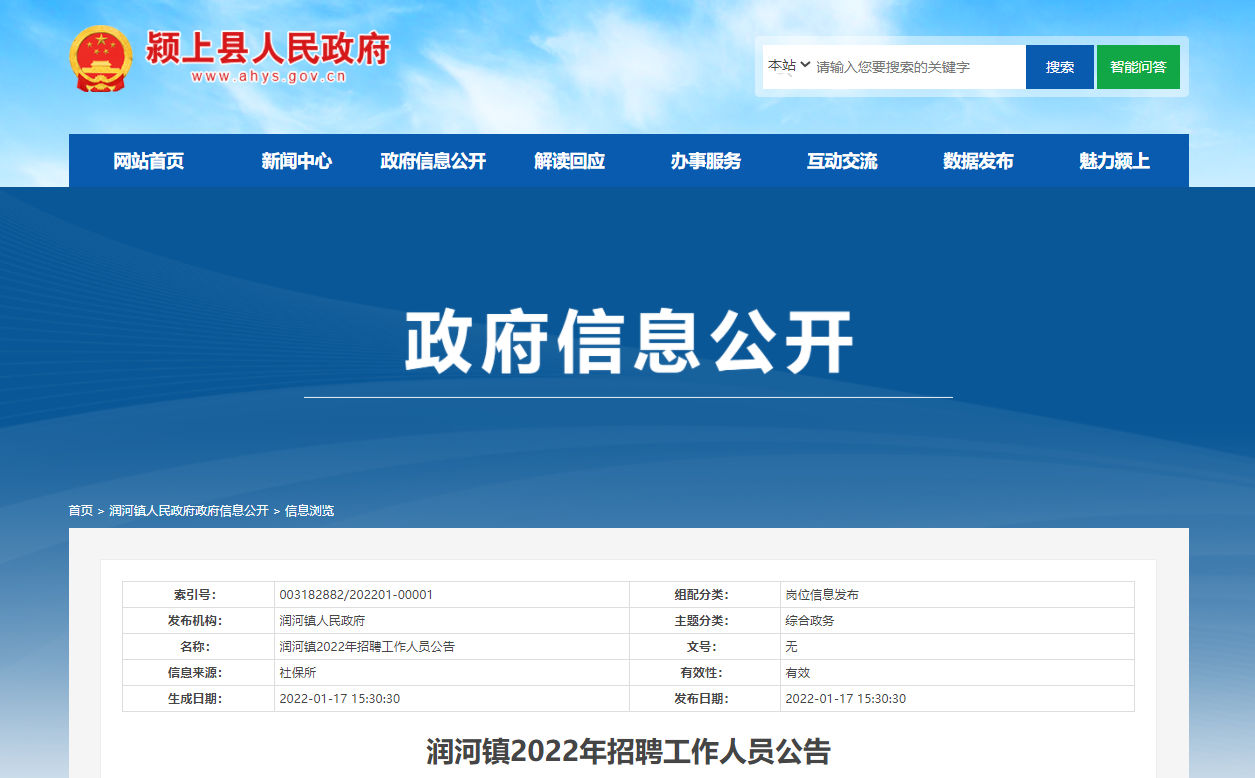
Task: Open the green 智能问答 button
Action: point(1138,67)
